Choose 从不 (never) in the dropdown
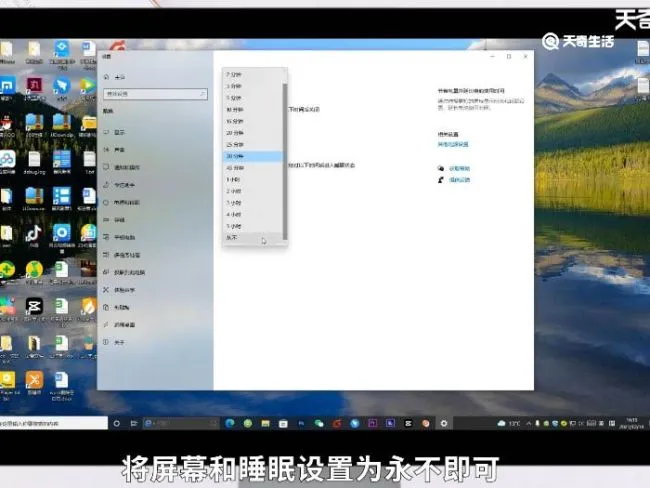 tap(253, 238)
